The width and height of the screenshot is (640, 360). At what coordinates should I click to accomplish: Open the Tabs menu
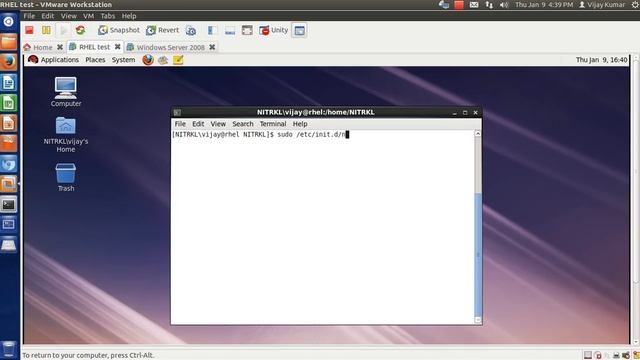[108, 16]
